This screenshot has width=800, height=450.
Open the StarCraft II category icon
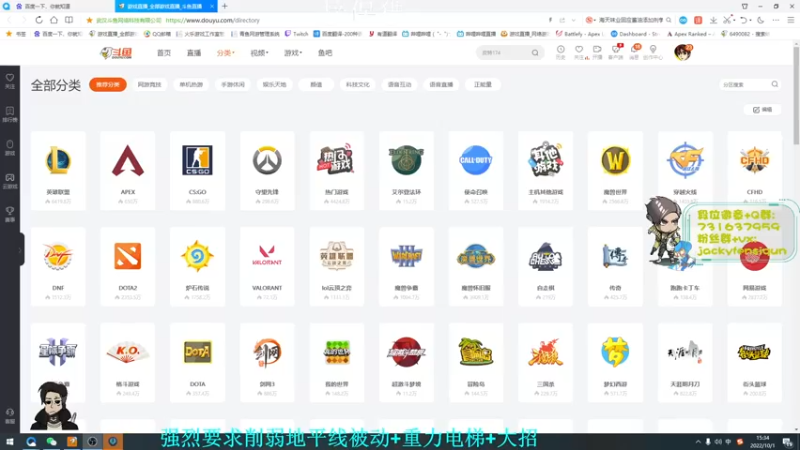(58, 352)
